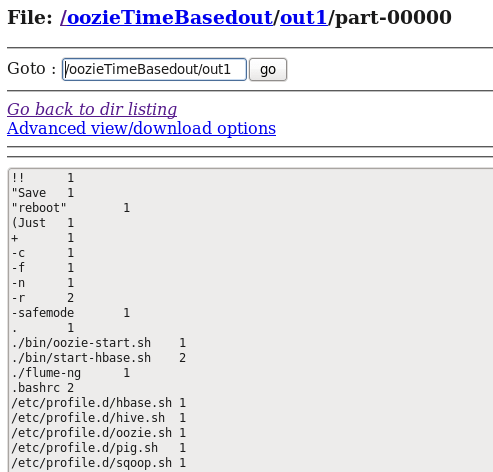
Task: Select the '"Save' row in file output
Action: click(x=43, y=193)
